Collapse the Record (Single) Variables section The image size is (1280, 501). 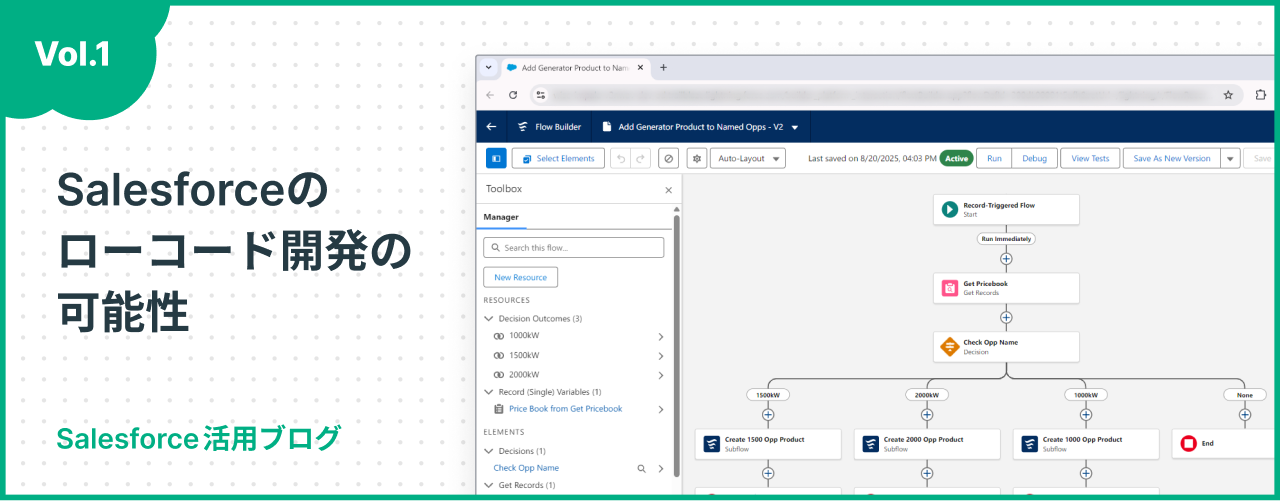[x=488, y=392]
